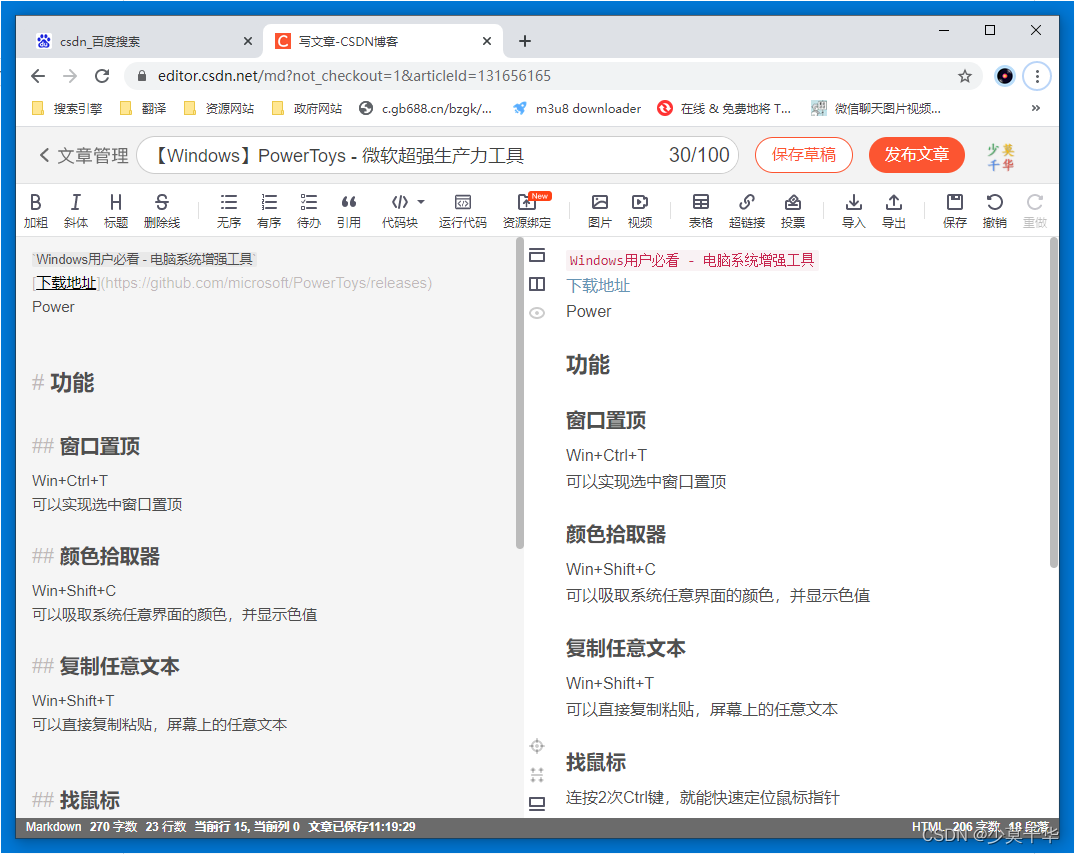Redo edit with 重做 icon
Image resolution: width=1075 pixels, height=854 pixels.
coord(1035,210)
